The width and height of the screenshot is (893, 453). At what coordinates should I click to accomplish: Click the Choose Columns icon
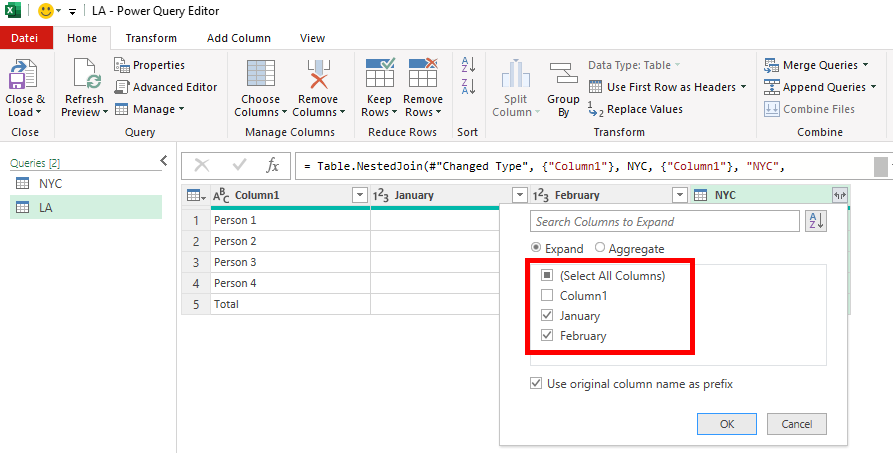click(x=260, y=76)
